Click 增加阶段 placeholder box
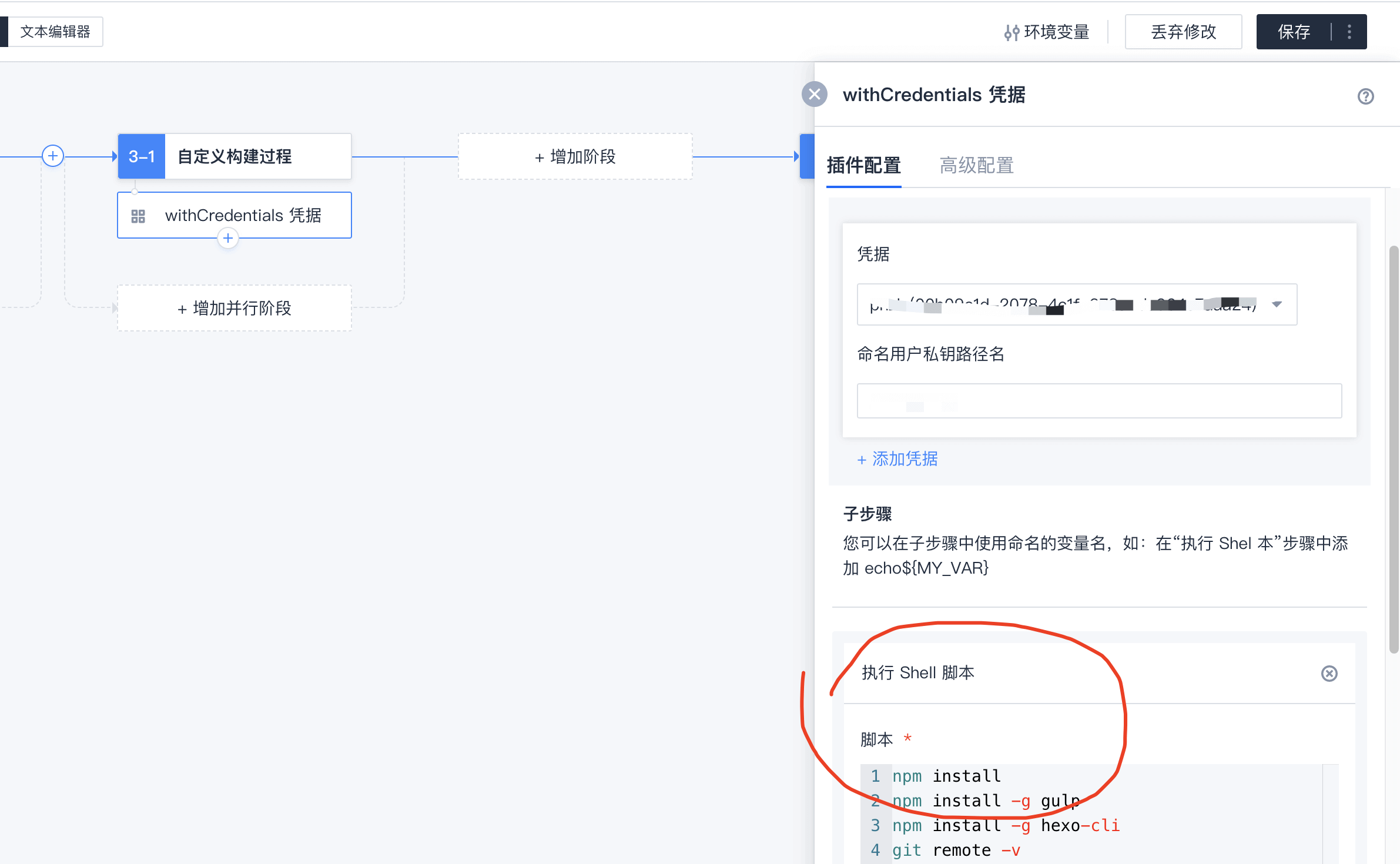This screenshot has height=864, width=1400. click(575, 156)
